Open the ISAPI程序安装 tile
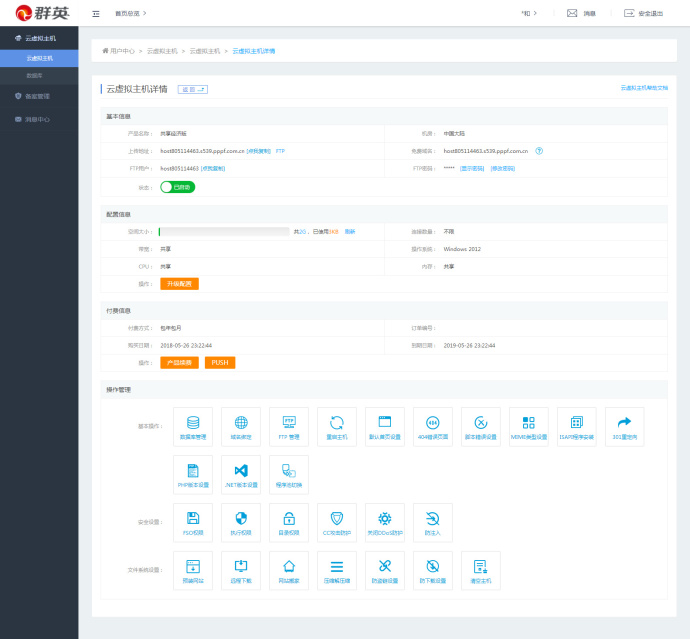This screenshot has width=690, height=639. (x=576, y=427)
